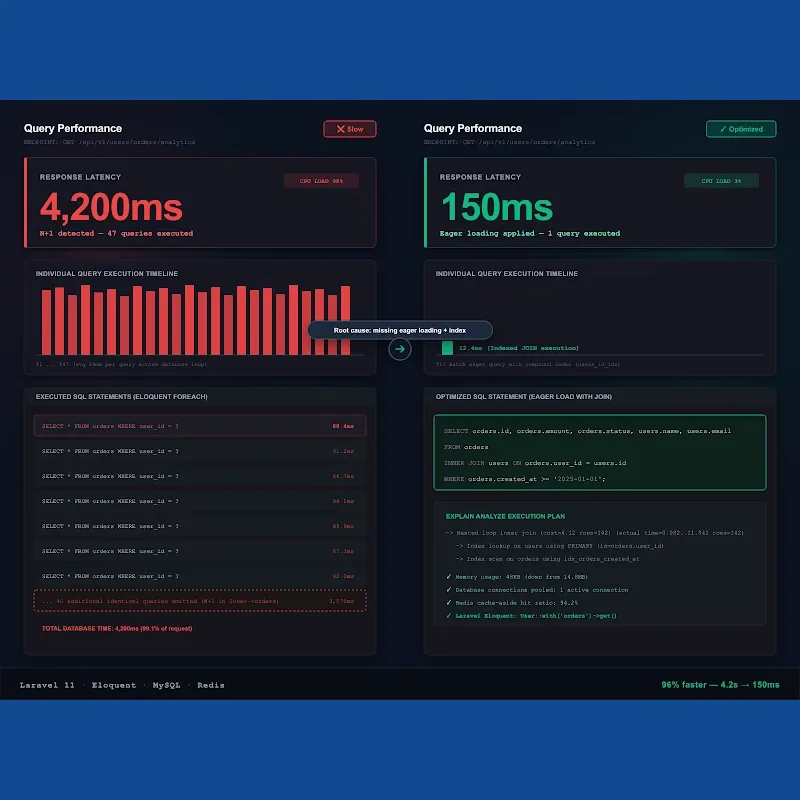
Task: Click the small green bar in the optimized timeline
Action: [447, 348]
